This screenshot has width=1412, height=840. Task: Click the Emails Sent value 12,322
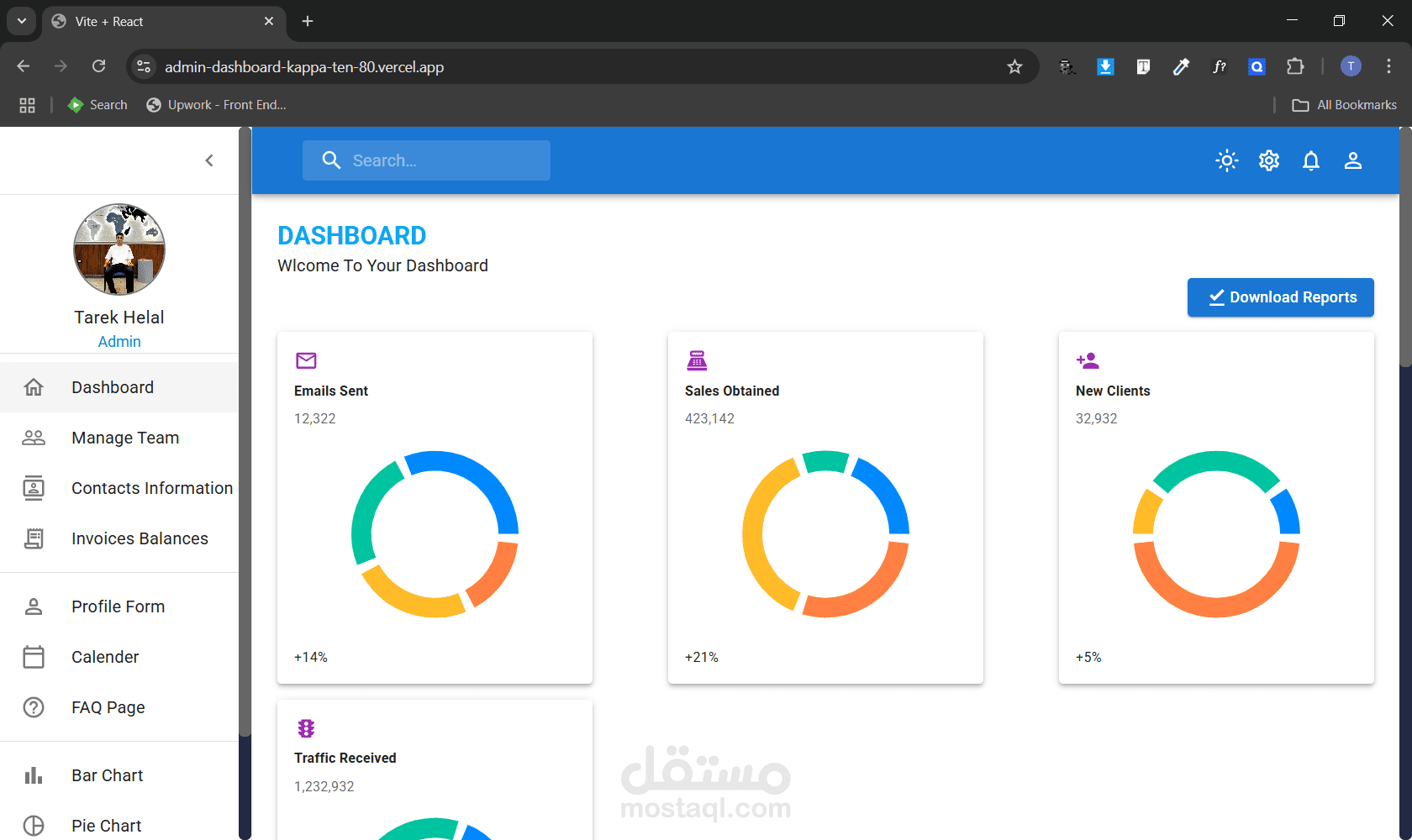pyautogui.click(x=315, y=418)
